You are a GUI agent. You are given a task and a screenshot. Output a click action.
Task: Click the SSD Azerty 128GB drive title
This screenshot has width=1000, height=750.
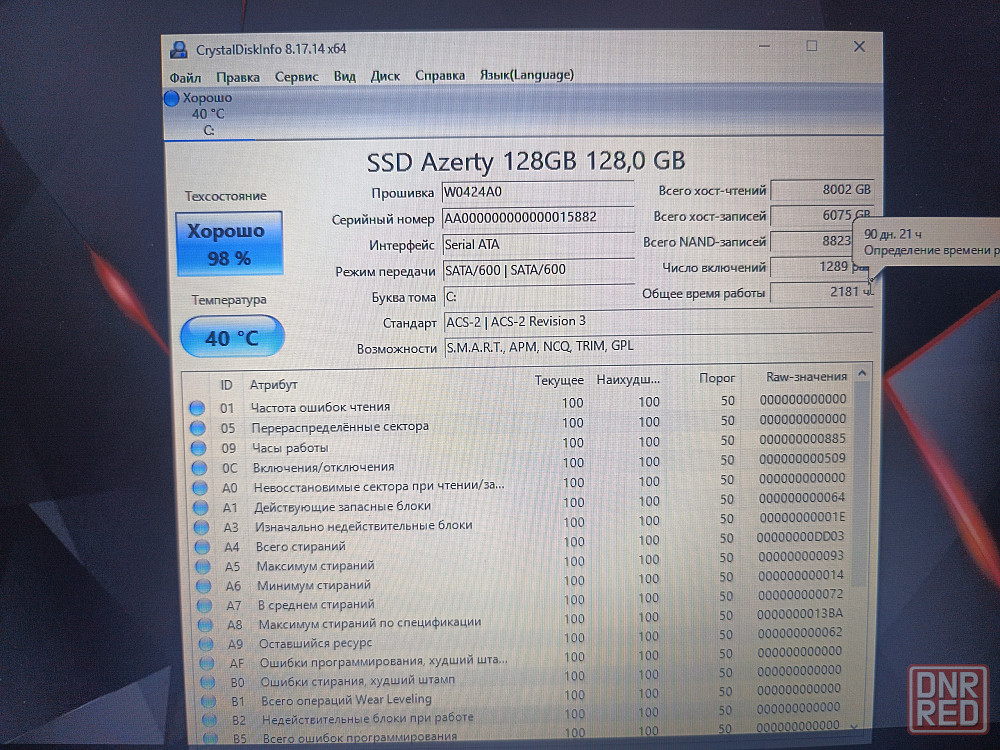[x=526, y=161]
